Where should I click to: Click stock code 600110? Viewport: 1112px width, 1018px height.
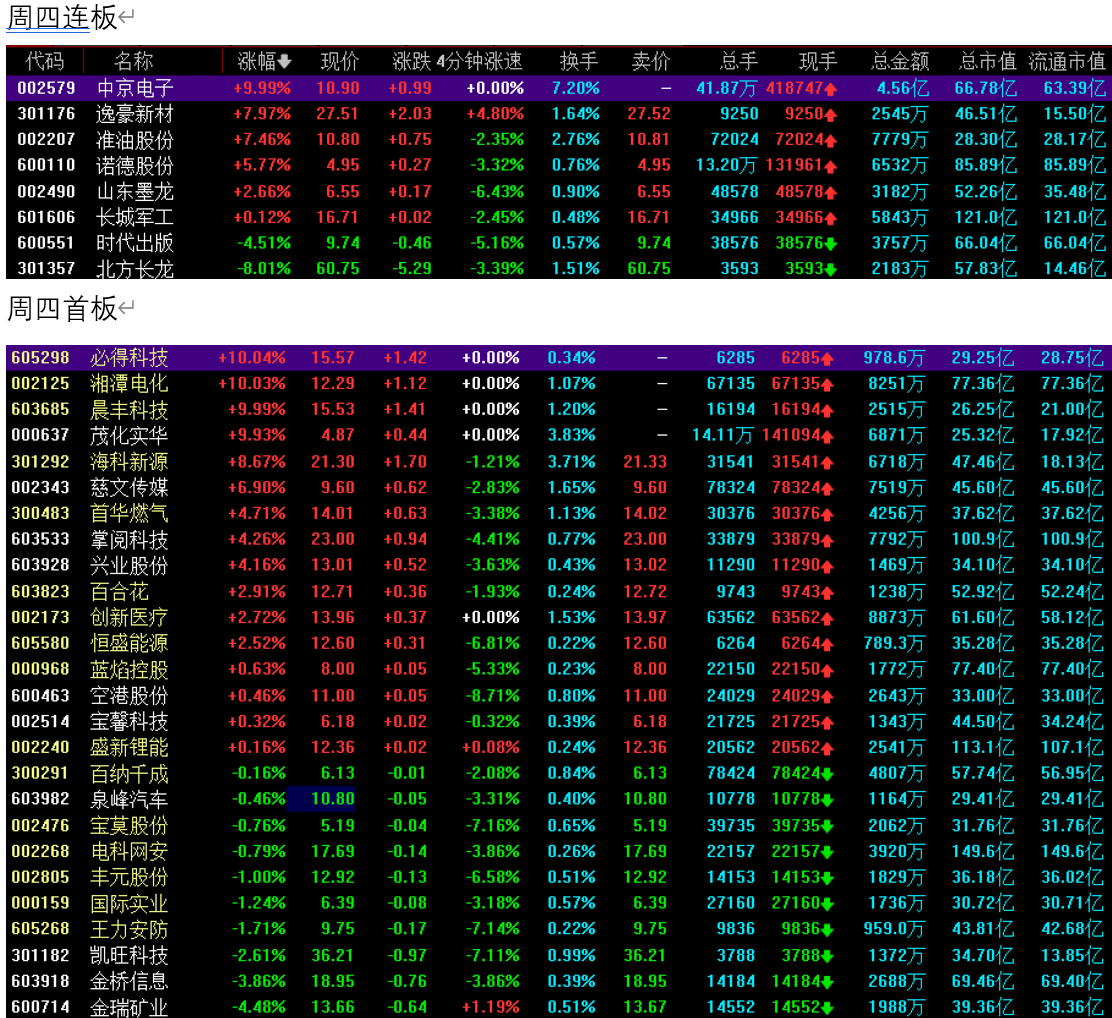click(46, 165)
